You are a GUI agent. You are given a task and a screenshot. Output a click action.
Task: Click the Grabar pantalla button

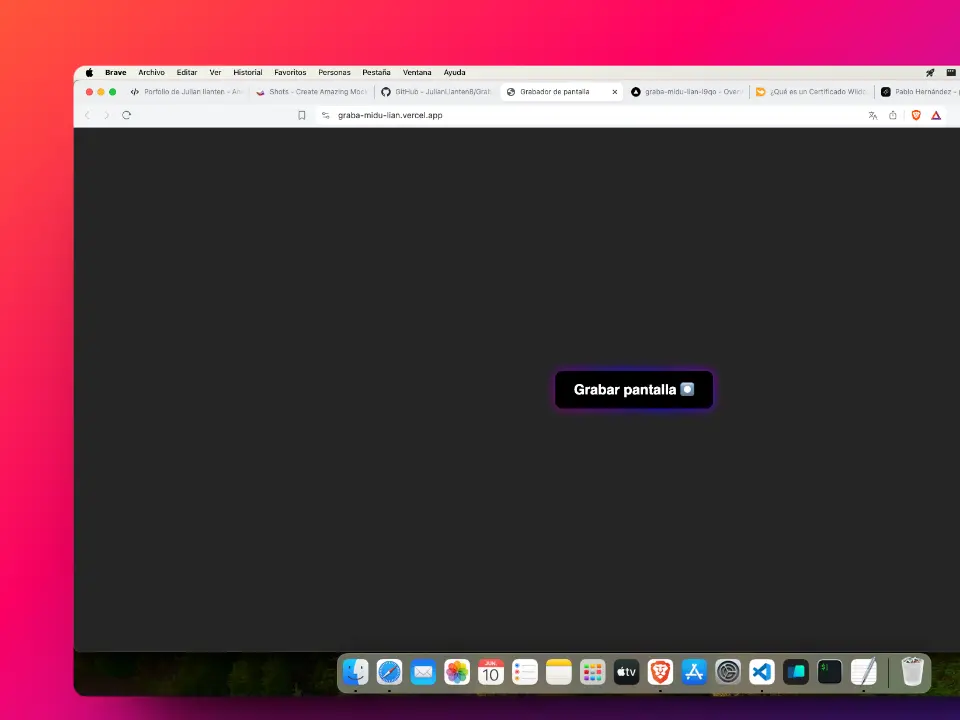tap(634, 390)
